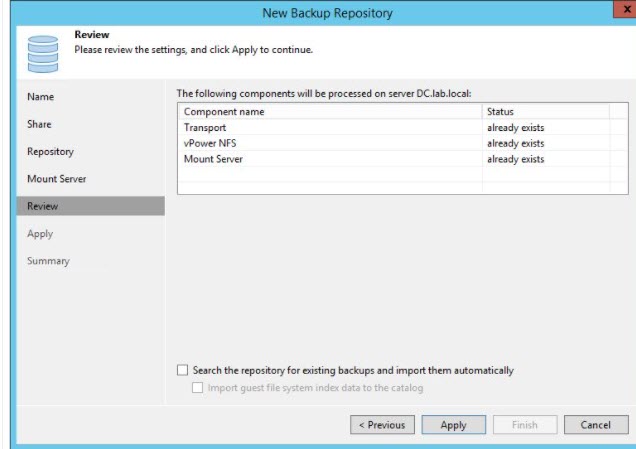Enable search repository for existing backups checkbox

[x=182, y=370]
